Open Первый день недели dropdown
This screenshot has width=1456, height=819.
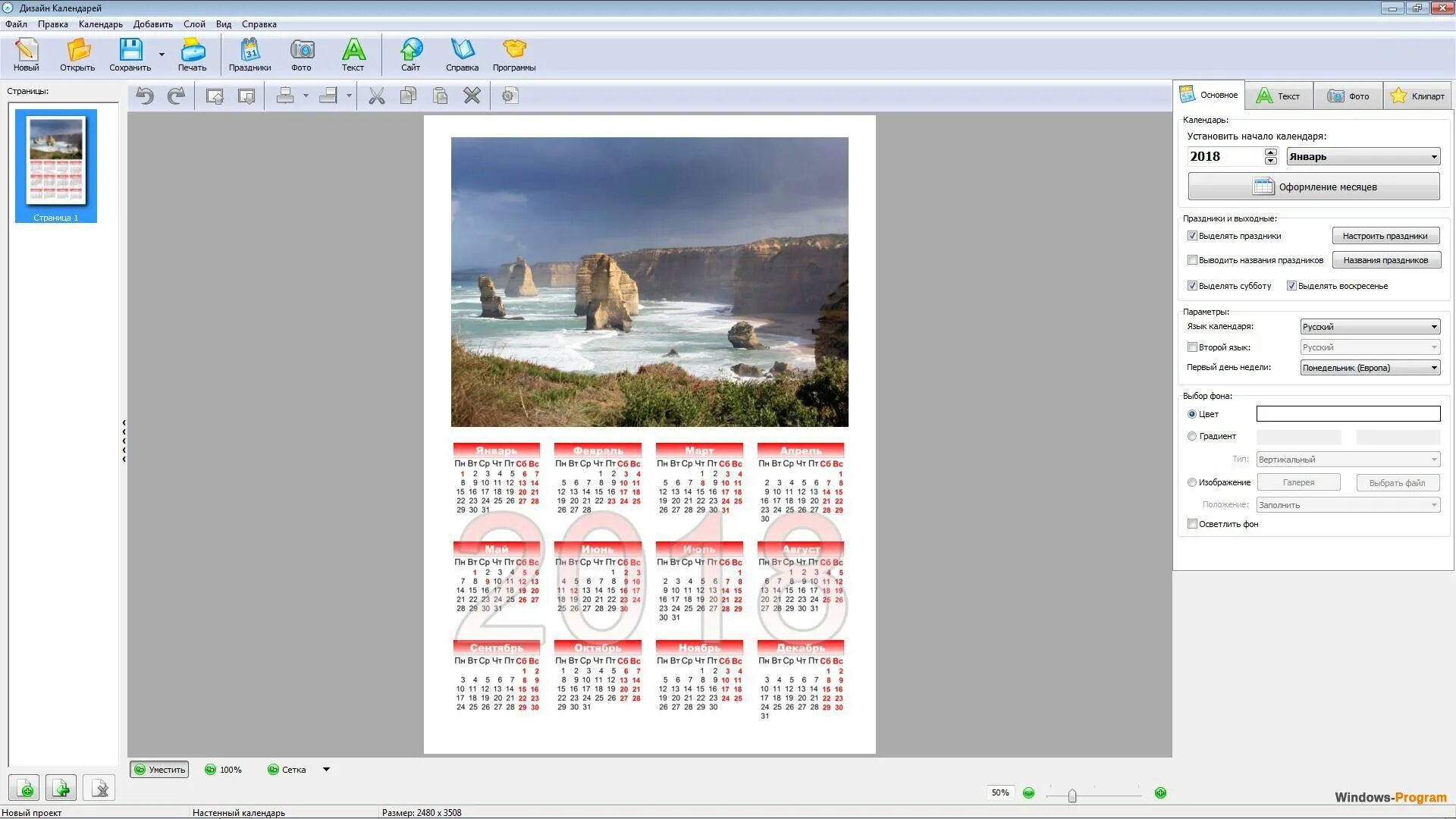[1370, 368]
